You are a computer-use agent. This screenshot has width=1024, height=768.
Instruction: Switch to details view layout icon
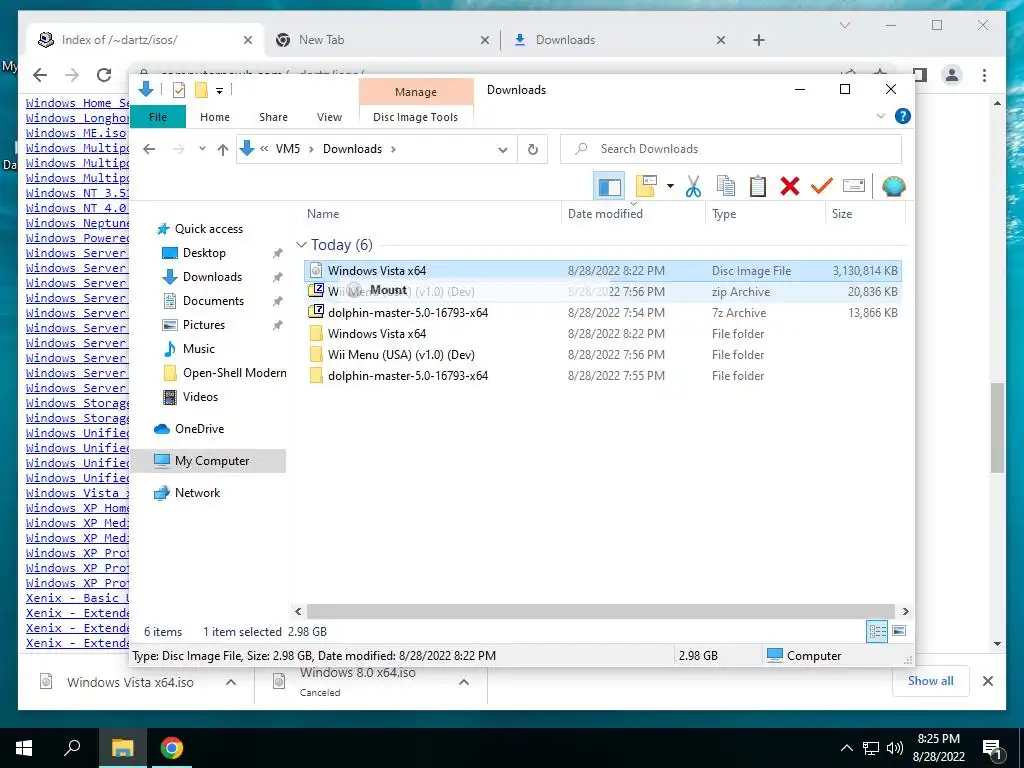(877, 632)
